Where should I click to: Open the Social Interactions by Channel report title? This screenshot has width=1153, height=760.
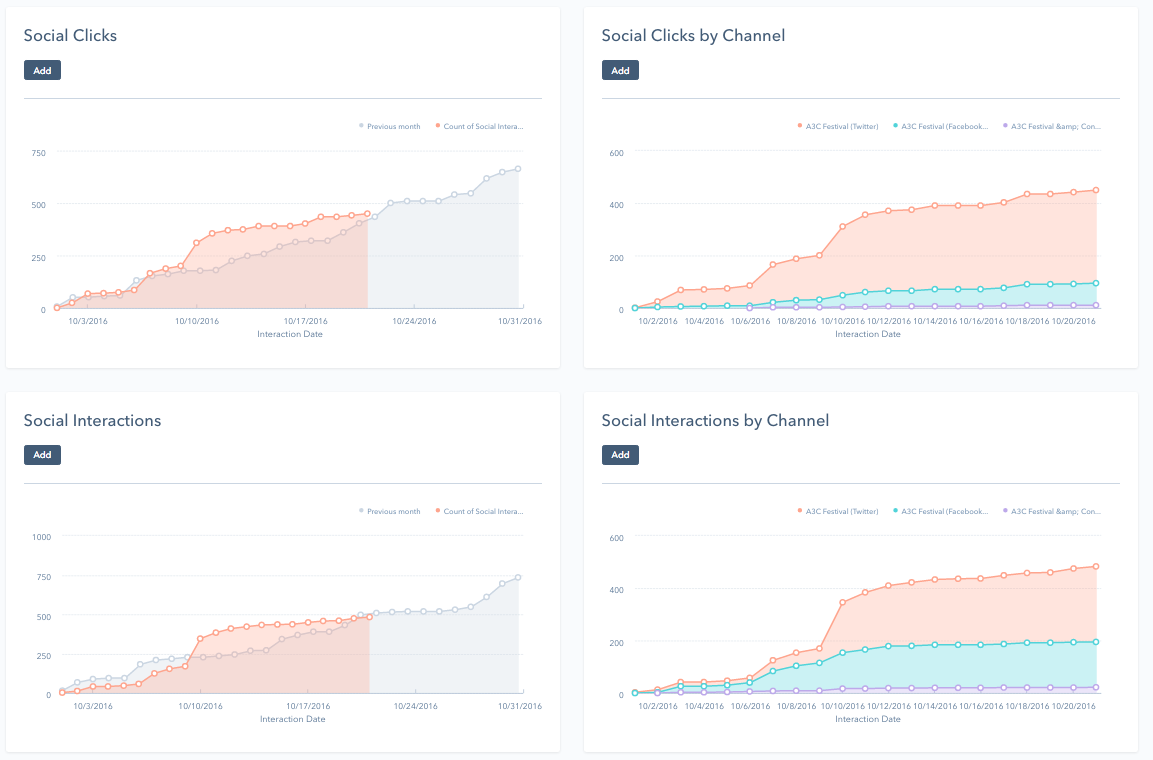click(715, 421)
